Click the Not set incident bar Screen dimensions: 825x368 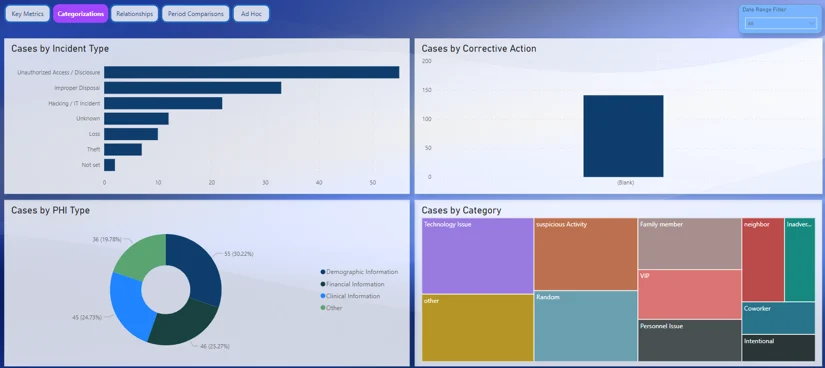pos(109,165)
